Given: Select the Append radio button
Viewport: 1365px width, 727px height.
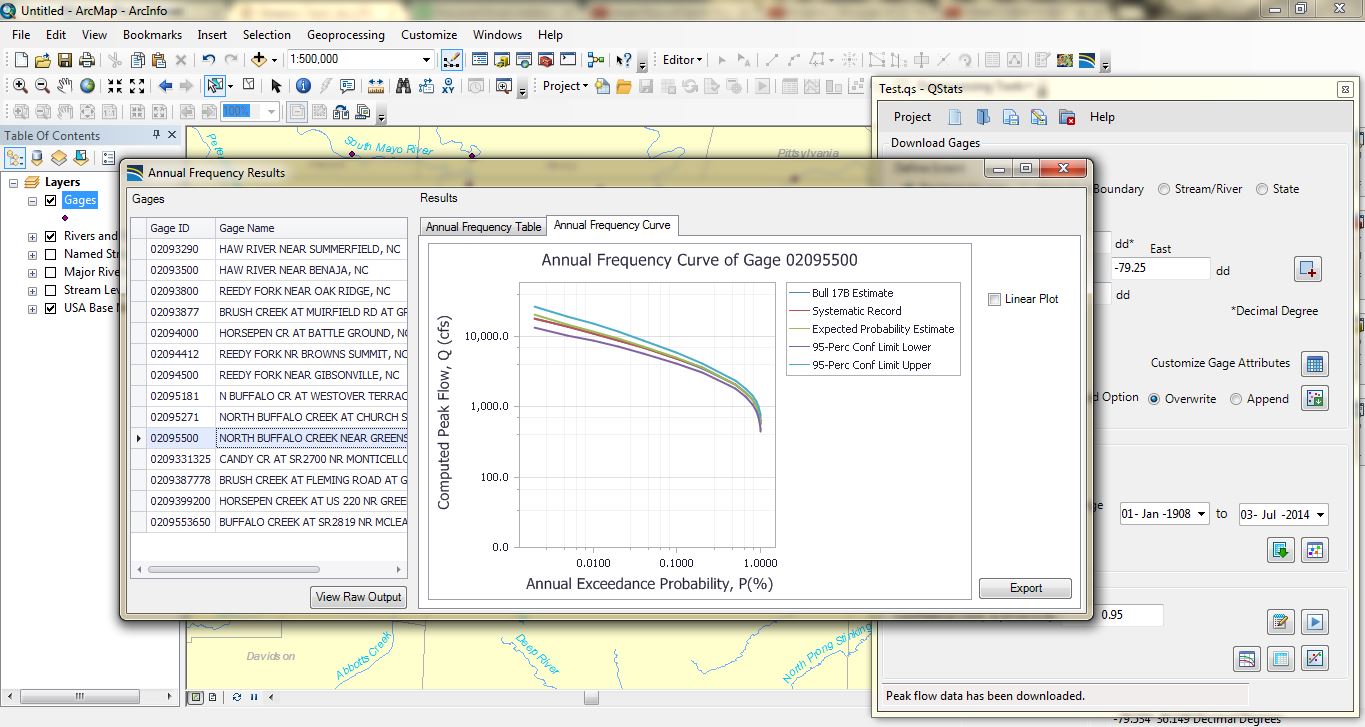Looking at the screenshot, I should coord(1237,398).
